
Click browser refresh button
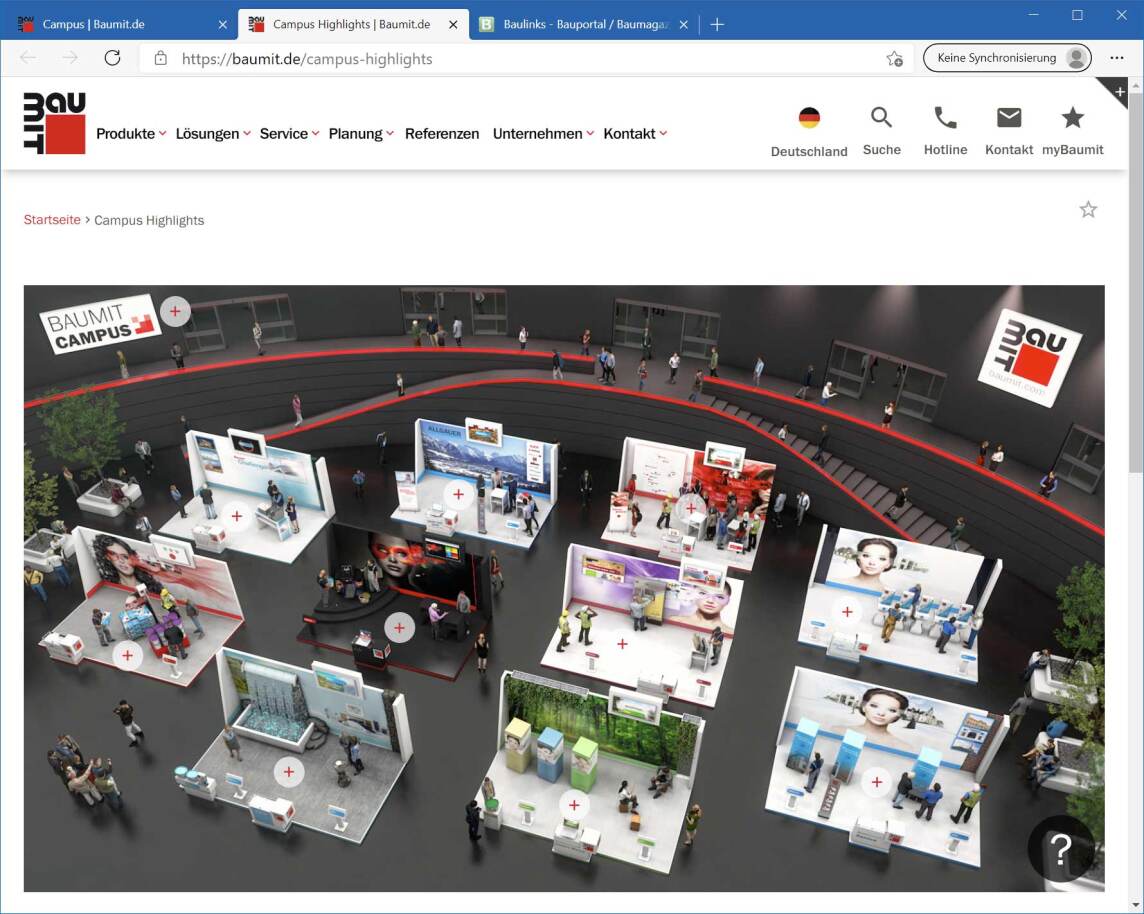point(112,58)
